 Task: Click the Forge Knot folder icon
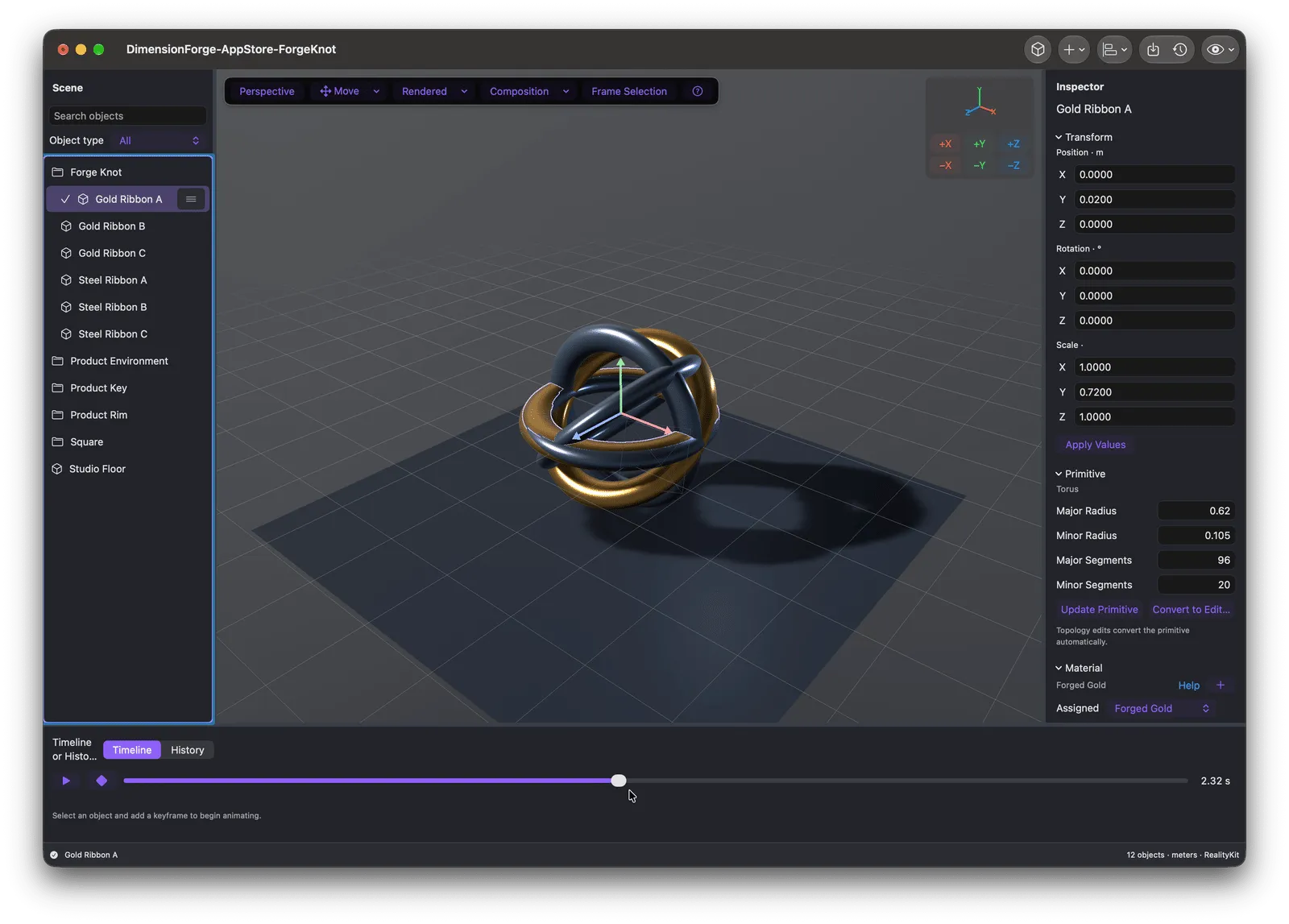(x=58, y=172)
